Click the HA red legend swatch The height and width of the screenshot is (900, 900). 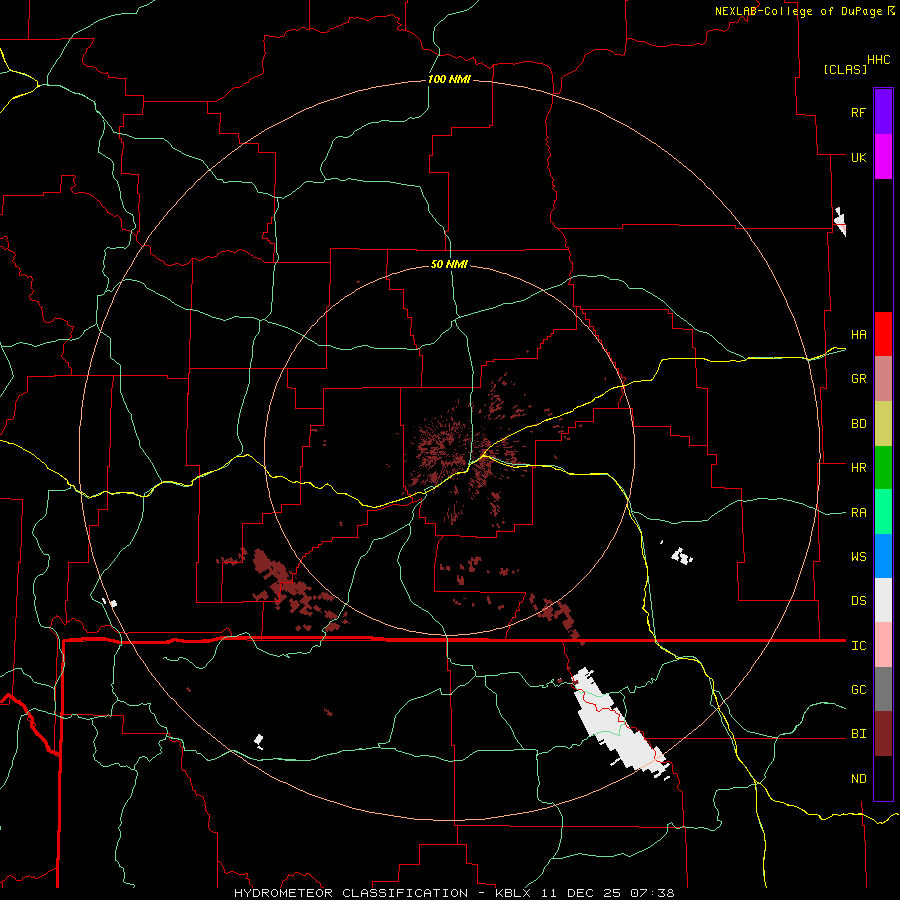tap(883, 334)
